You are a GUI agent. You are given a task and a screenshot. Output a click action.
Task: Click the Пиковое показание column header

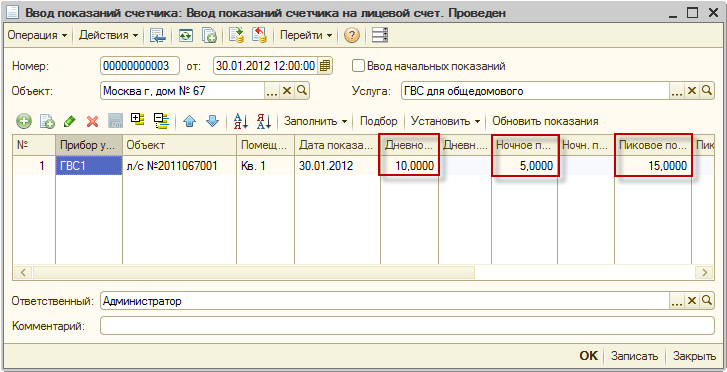click(653, 146)
